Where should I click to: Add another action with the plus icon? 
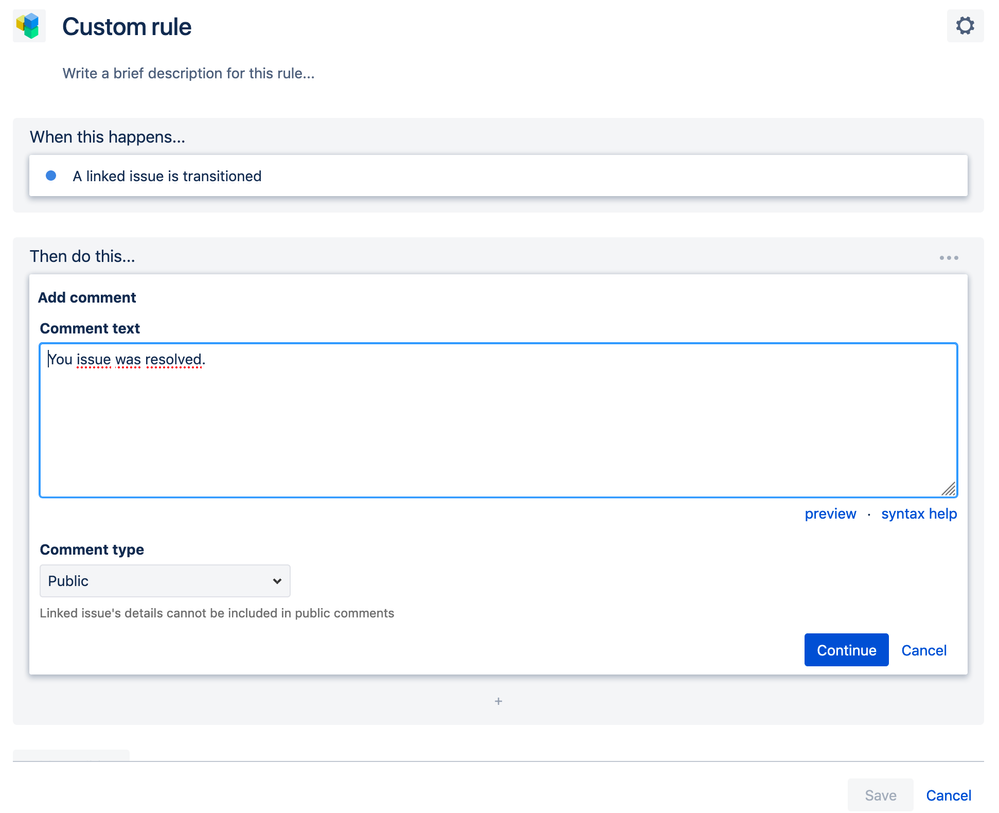click(498, 701)
